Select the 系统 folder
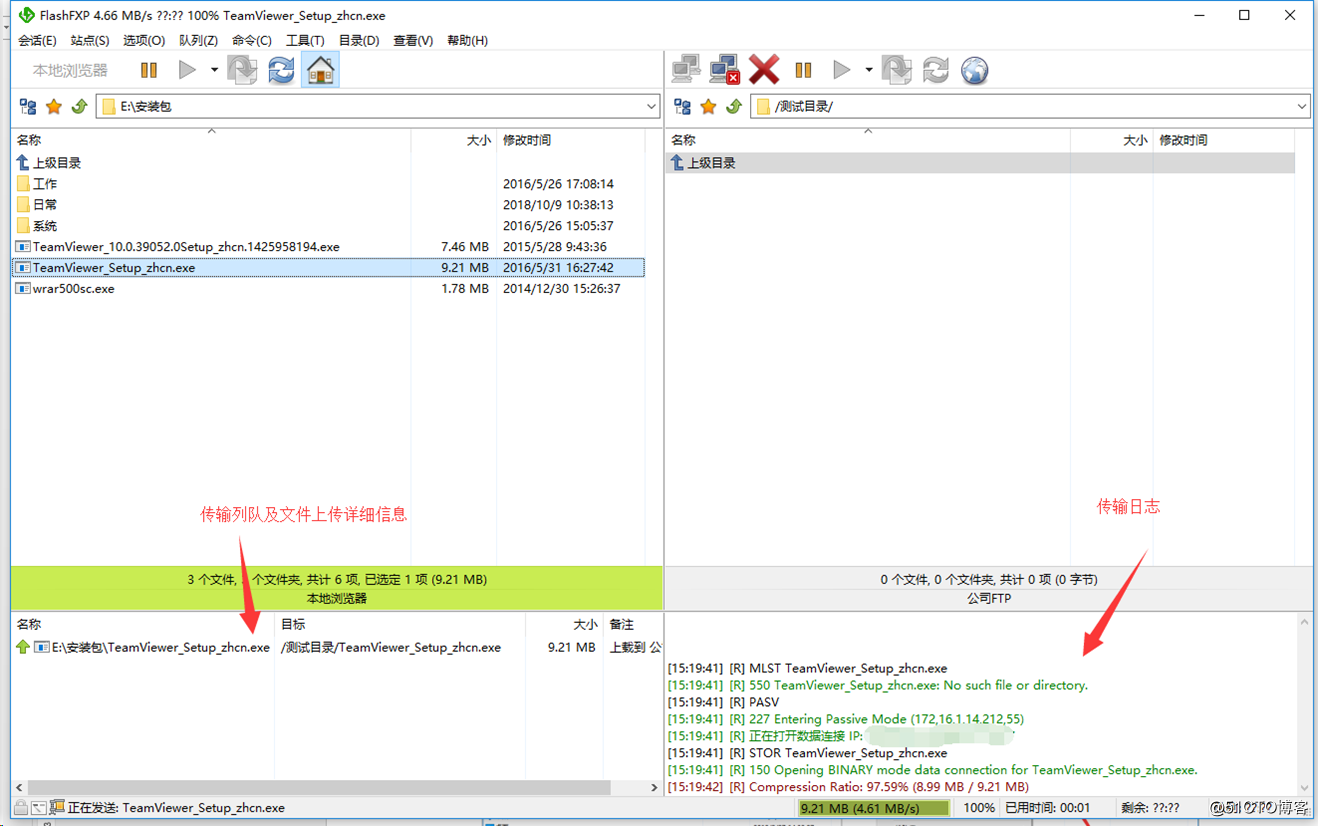Screen dimensions: 1318x826 [x=37, y=226]
